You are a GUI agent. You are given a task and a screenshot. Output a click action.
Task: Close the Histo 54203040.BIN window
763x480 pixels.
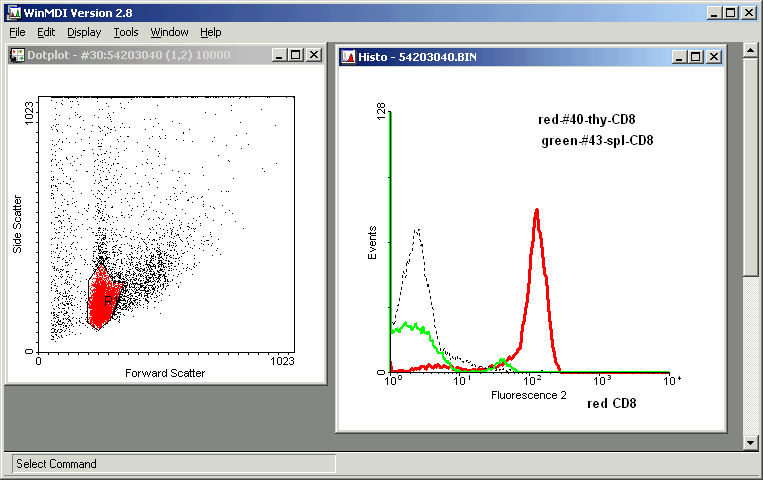[x=713, y=57]
